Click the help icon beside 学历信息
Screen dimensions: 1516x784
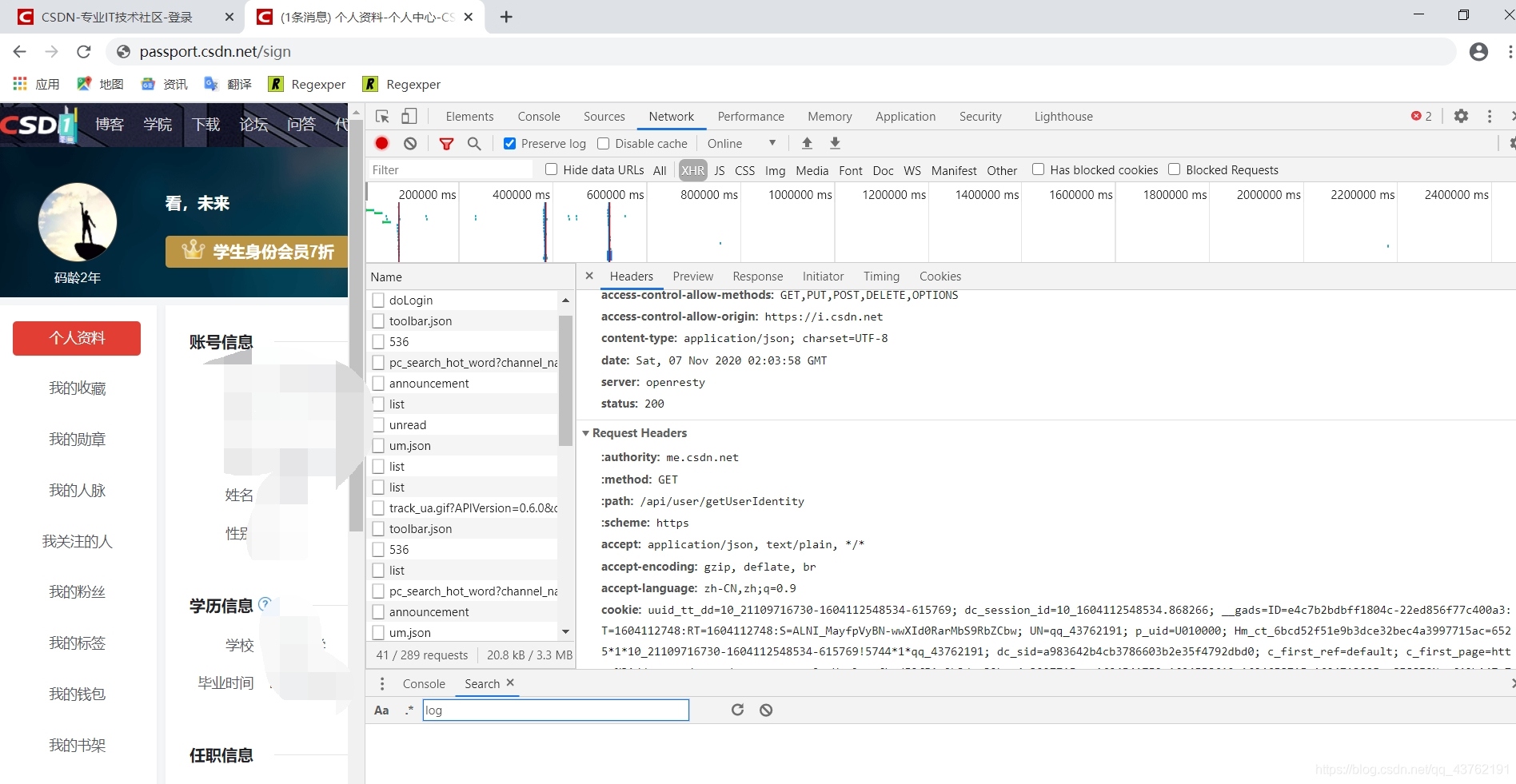click(265, 603)
